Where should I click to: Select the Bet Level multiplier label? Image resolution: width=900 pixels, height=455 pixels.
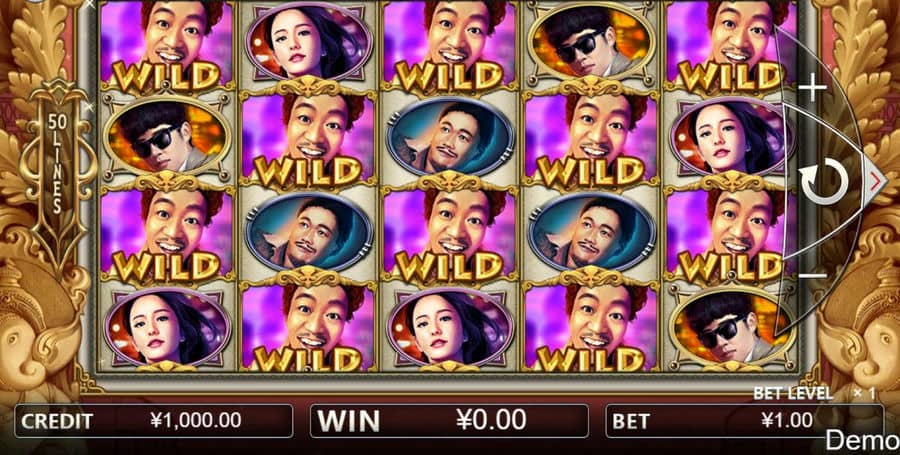tap(814, 393)
